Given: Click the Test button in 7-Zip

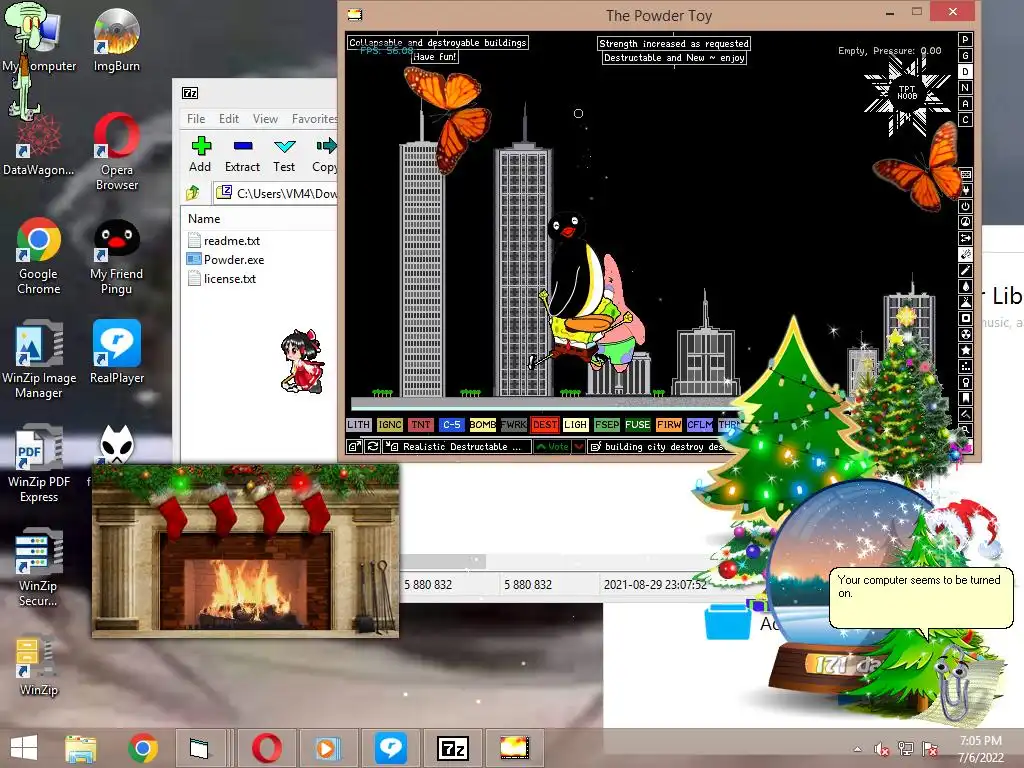Looking at the screenshot, I should 284,155.
